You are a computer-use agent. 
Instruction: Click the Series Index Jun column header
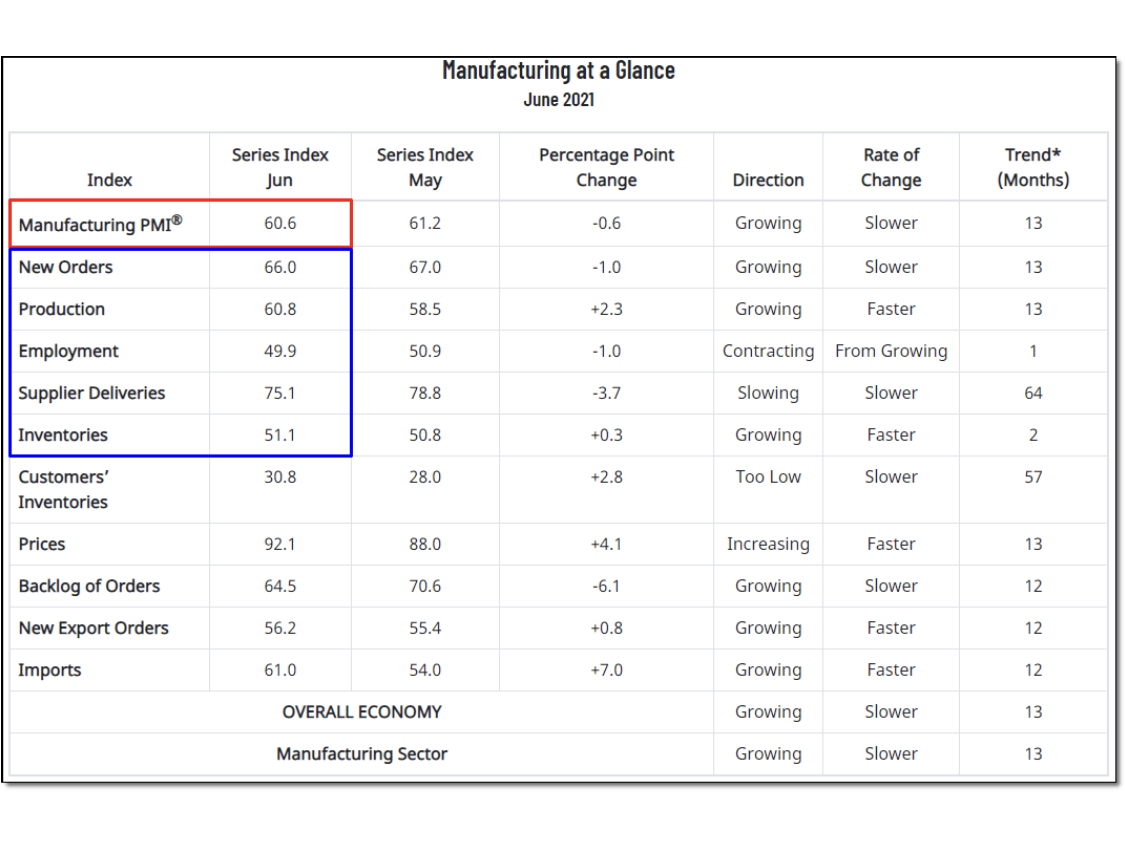[x=280, y=167]
